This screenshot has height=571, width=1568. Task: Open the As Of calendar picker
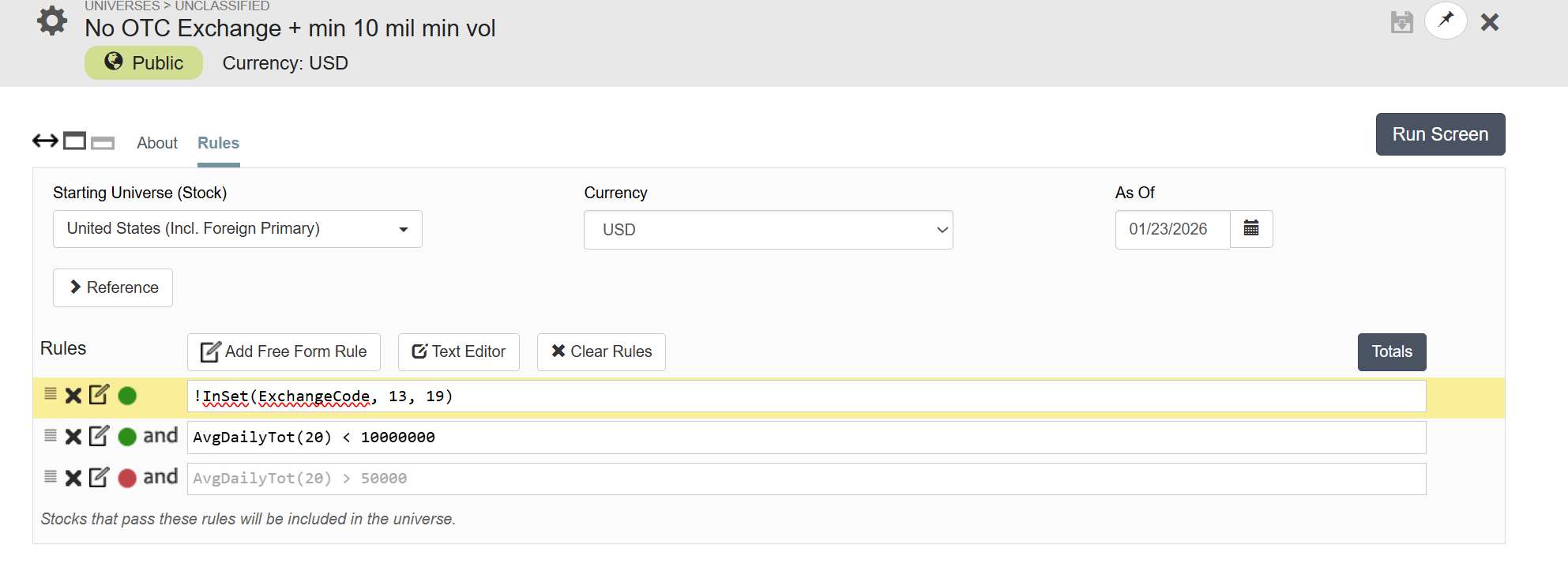point(1251,229)
